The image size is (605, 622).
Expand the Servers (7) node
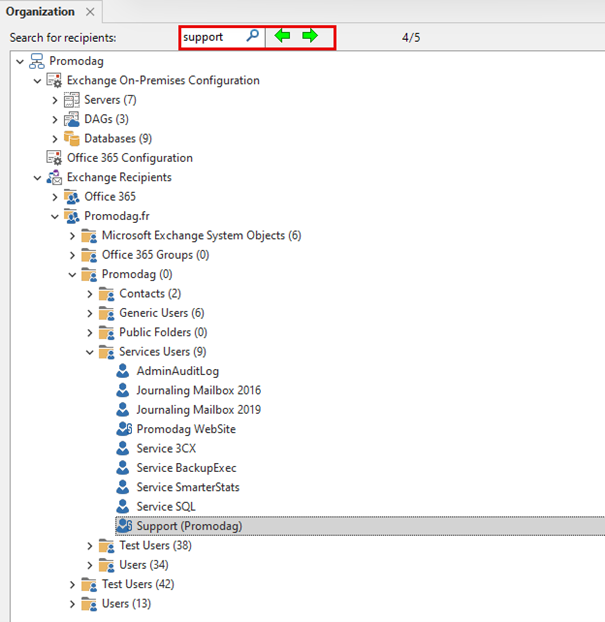55,100
